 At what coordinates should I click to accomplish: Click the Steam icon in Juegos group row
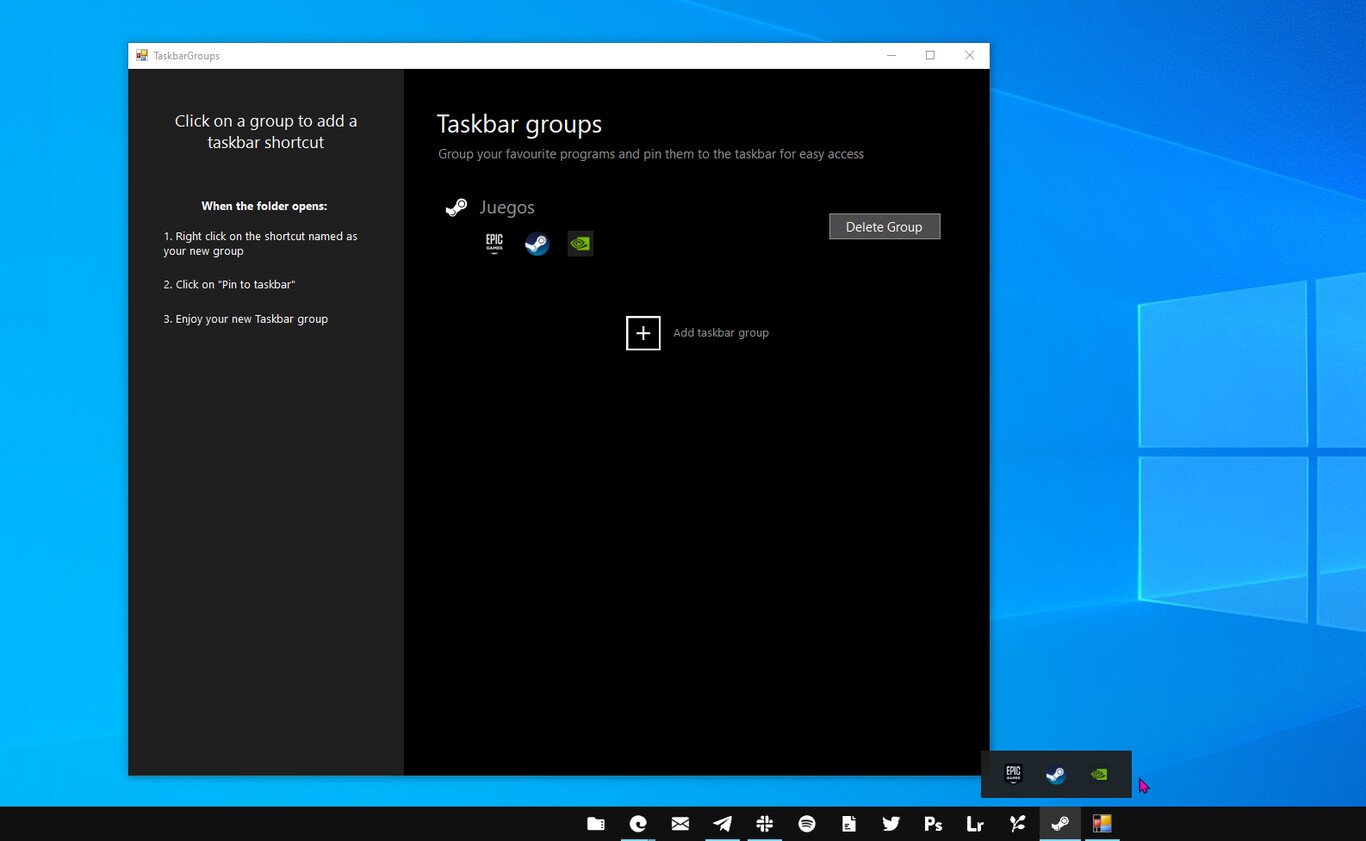point(537,243)
